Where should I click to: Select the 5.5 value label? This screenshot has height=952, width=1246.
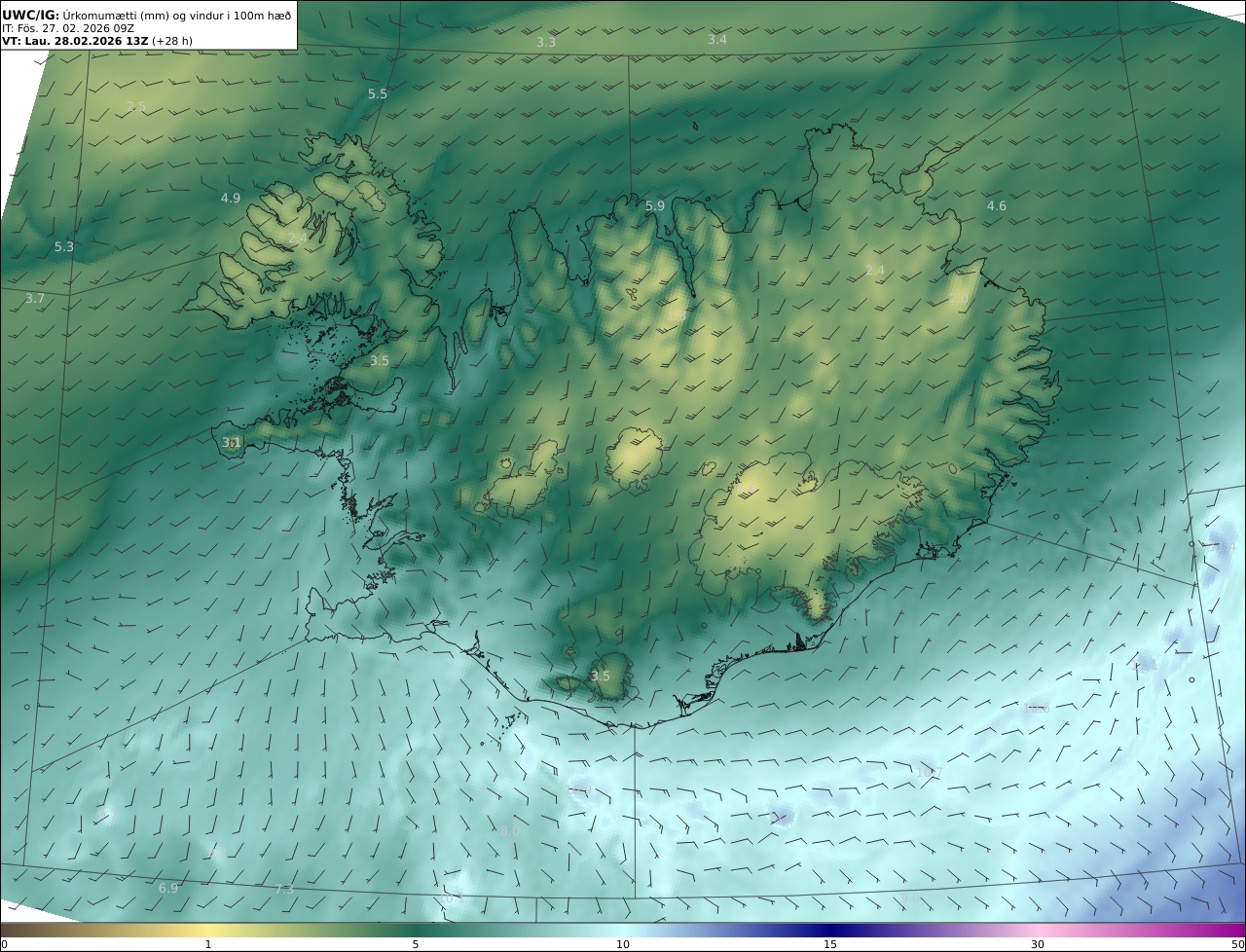(377, 93)
